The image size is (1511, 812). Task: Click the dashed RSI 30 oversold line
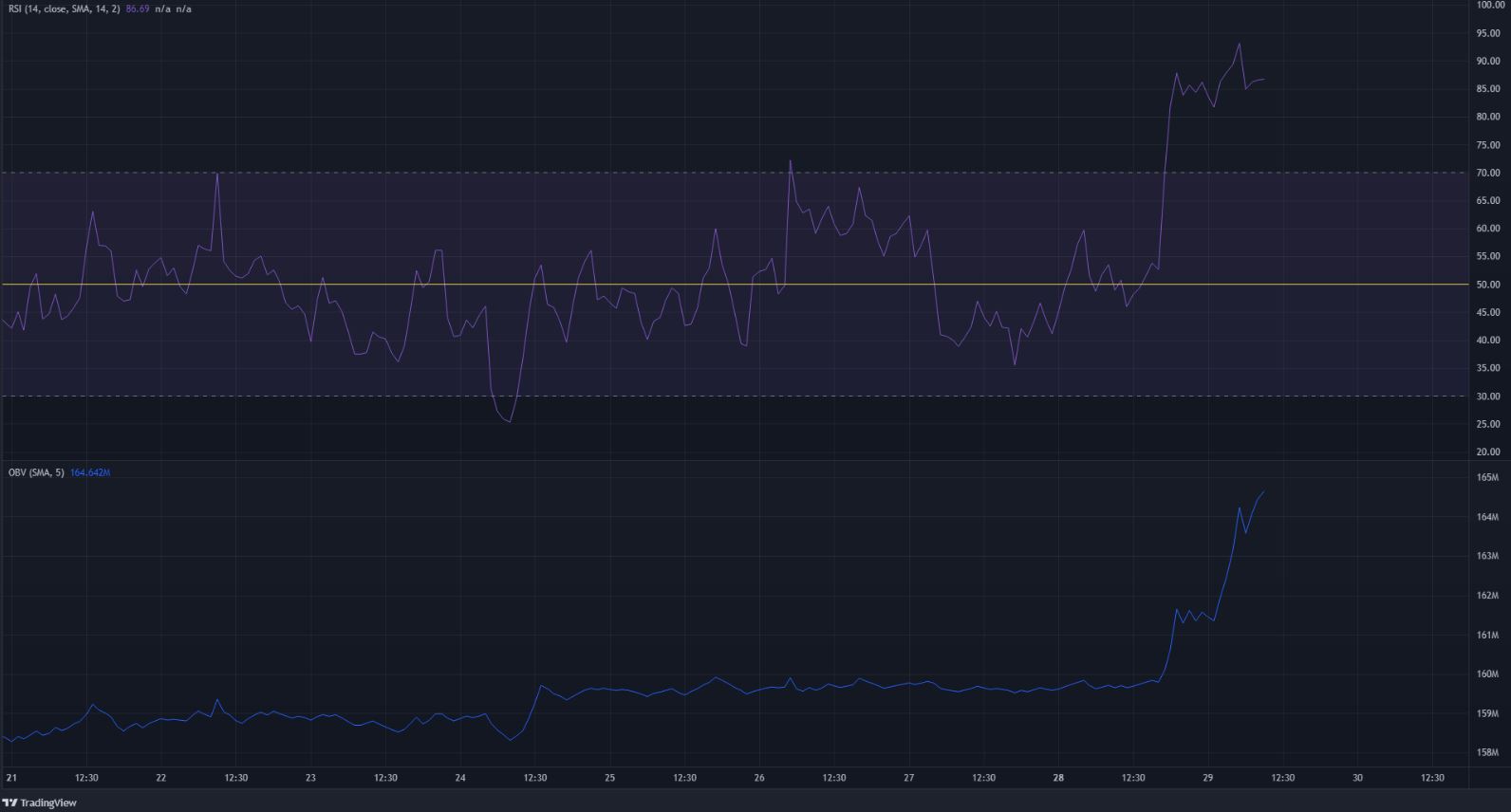pyautogui.click(x=664, y=397)
